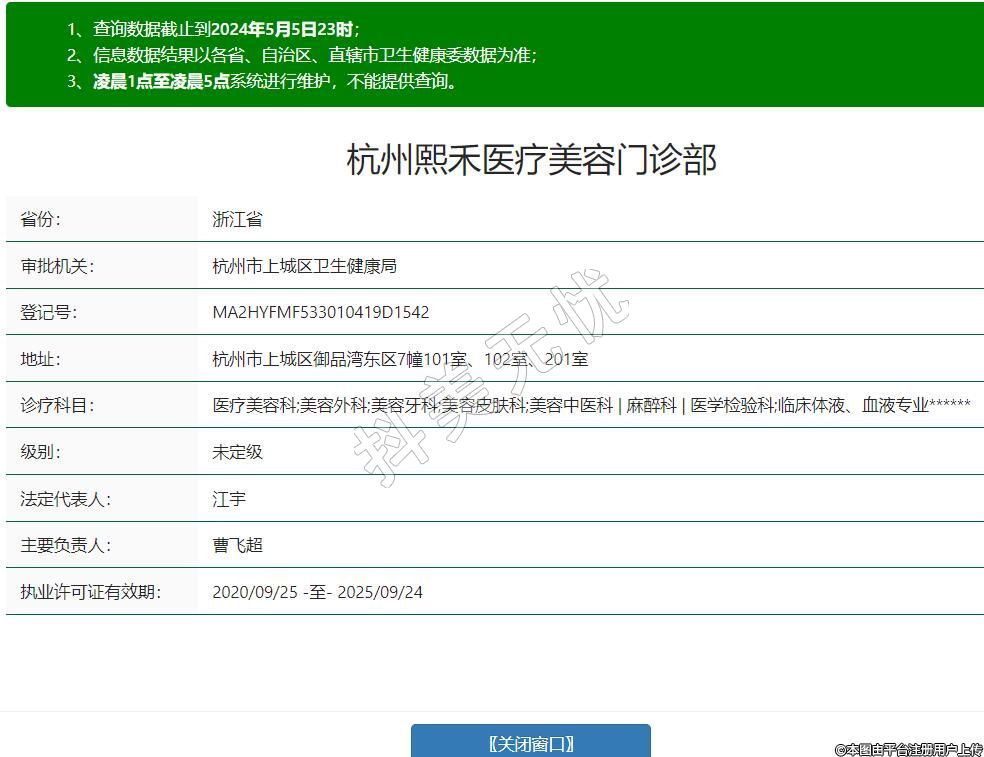Click the 诊疗科目 row label

[x=56, y=406]
